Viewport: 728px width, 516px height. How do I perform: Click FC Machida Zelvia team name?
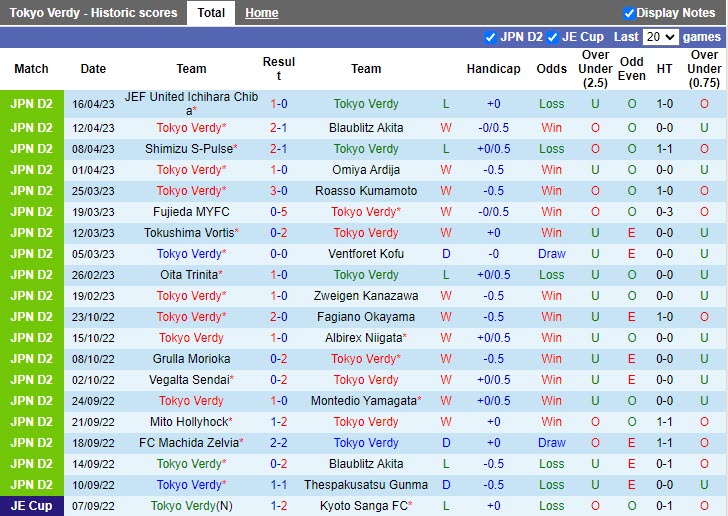(x=189, y=443)
